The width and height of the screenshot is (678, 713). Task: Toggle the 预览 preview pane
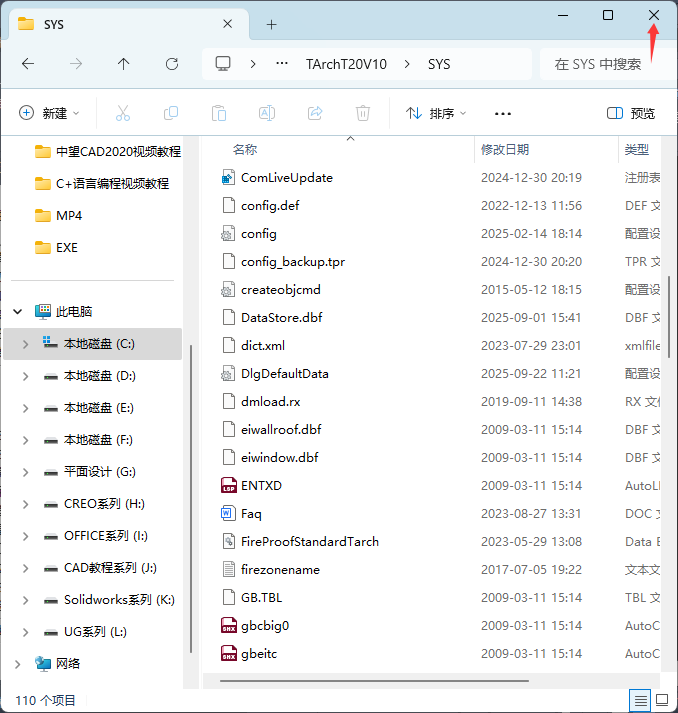631,113
